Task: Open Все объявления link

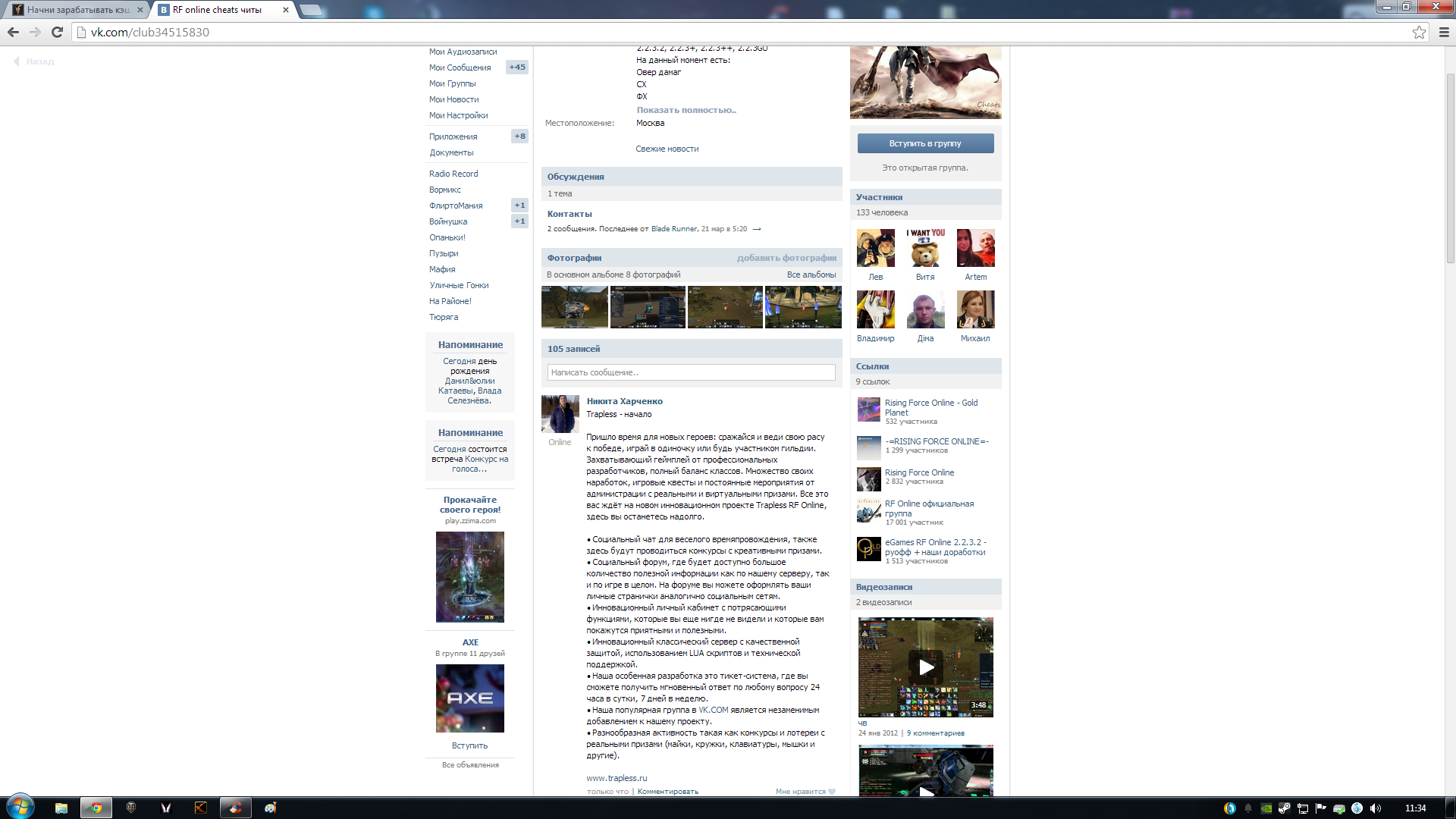Action: tap(470, 765)
